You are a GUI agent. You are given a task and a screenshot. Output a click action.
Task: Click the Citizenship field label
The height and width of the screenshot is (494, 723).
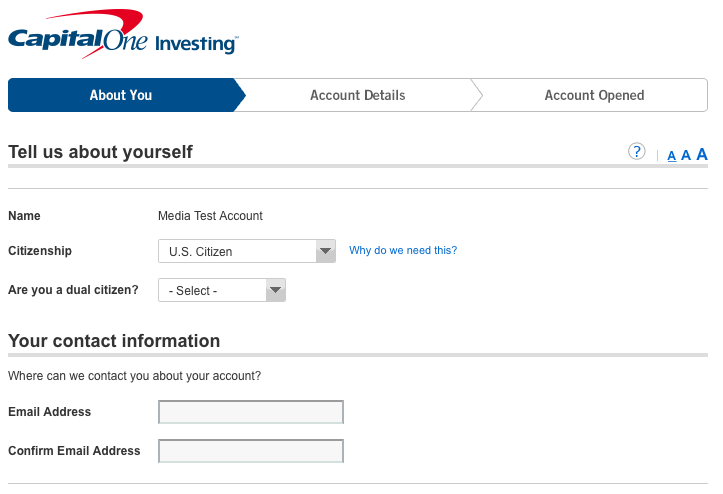coord(40,251)
